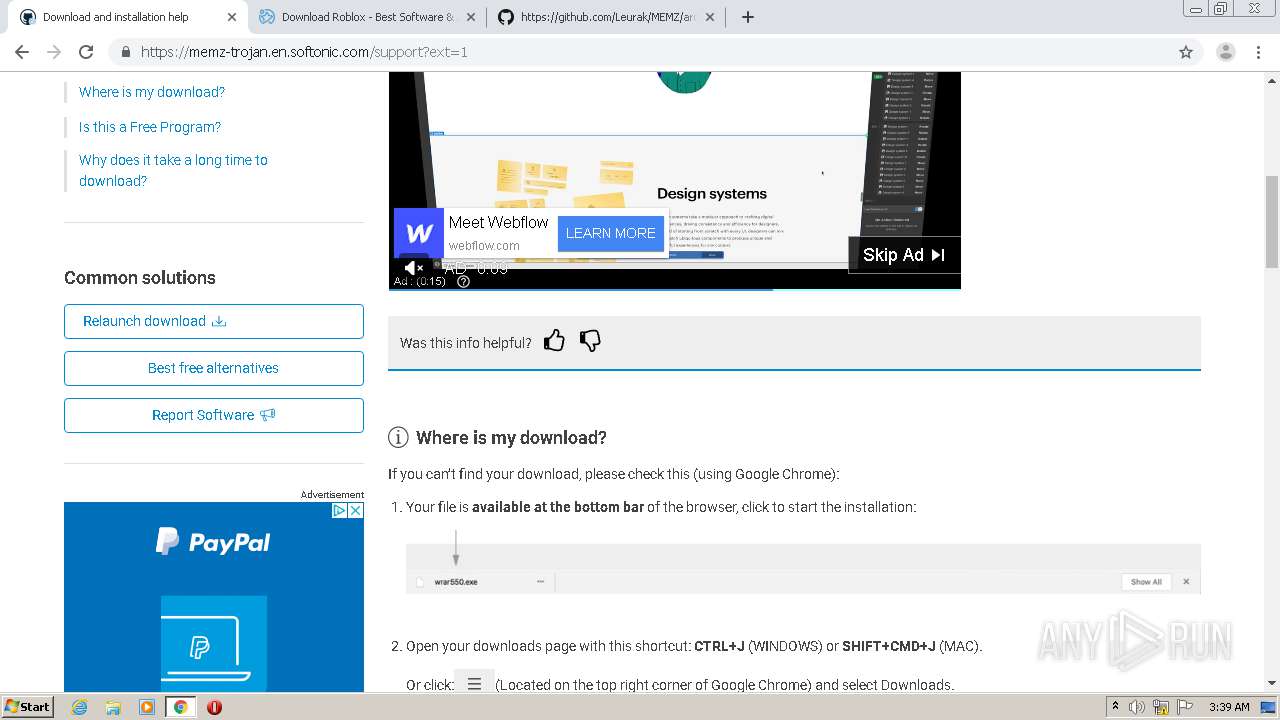Screen dimensions: 1280x720
Task: Switch to 'Download and installation help' tab
Action: point(128,17)
